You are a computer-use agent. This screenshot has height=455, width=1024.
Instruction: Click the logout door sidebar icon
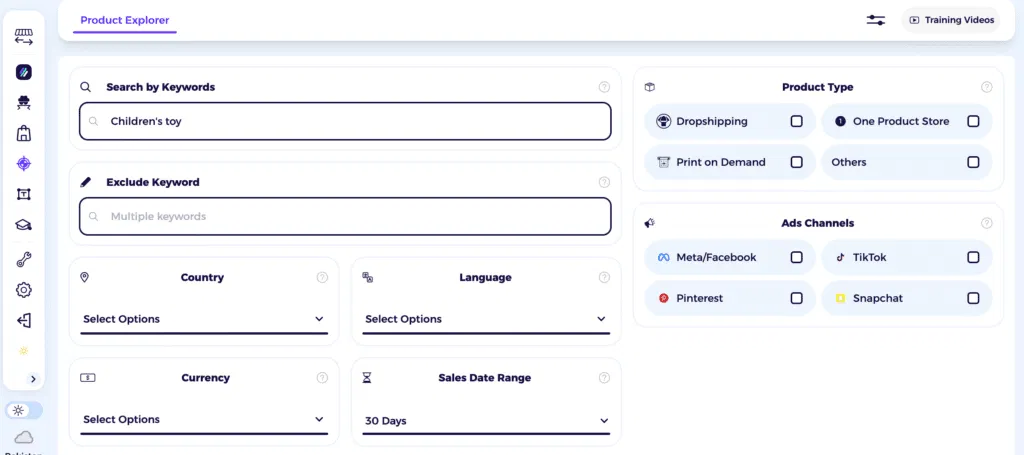pos(24,320)
